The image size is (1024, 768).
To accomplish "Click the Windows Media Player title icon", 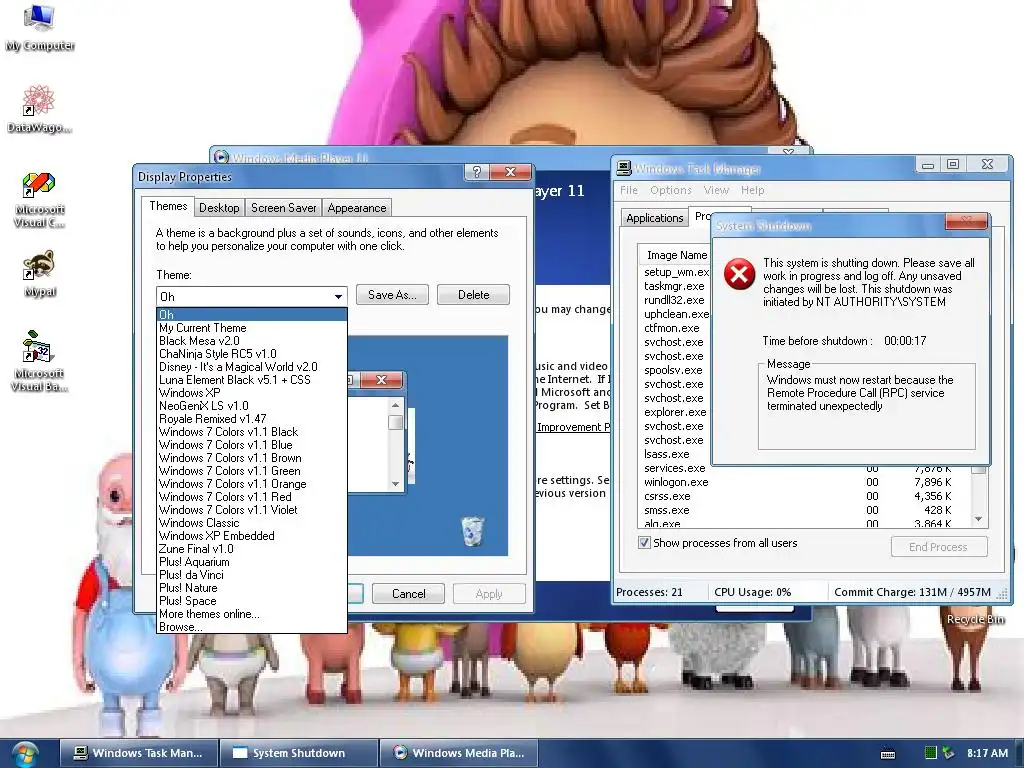I will 221,157.
